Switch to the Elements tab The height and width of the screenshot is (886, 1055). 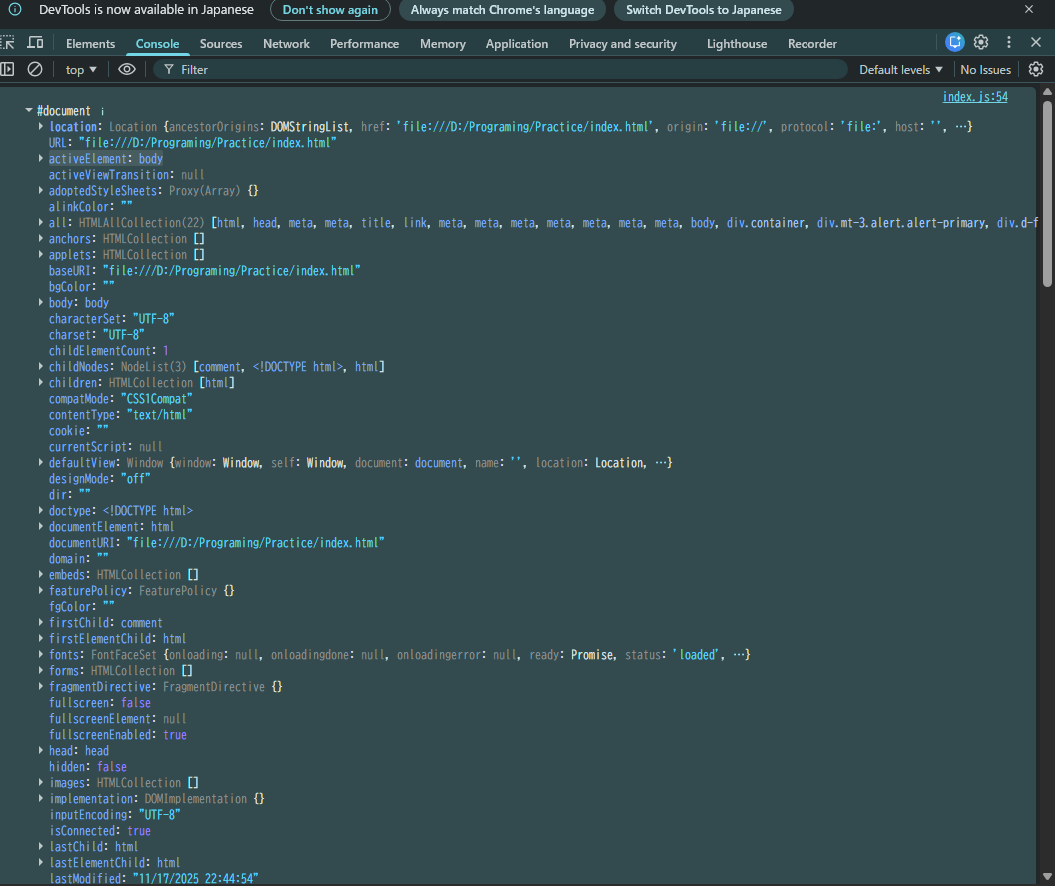click(90, 43)
